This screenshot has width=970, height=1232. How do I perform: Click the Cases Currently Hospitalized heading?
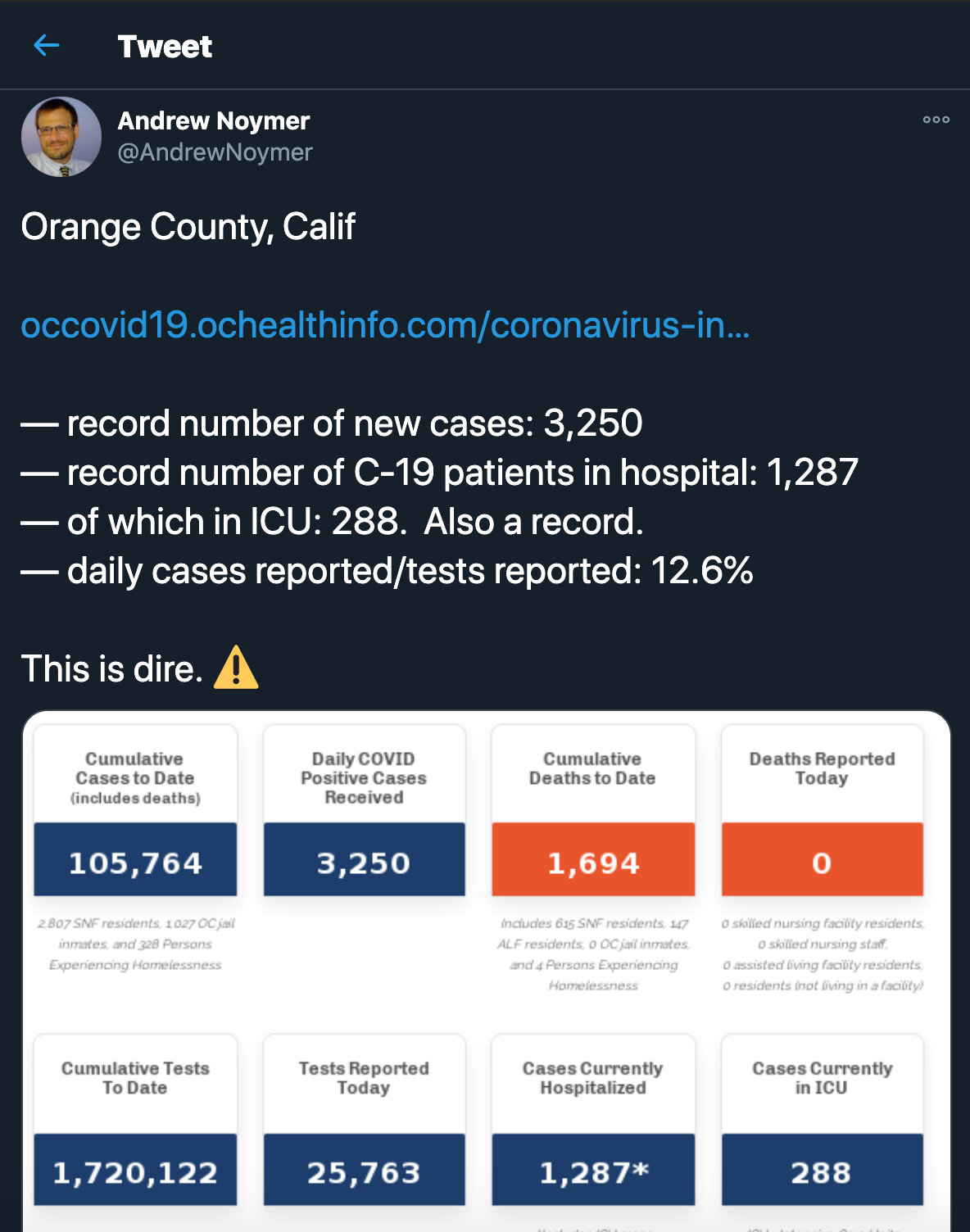593,1078
